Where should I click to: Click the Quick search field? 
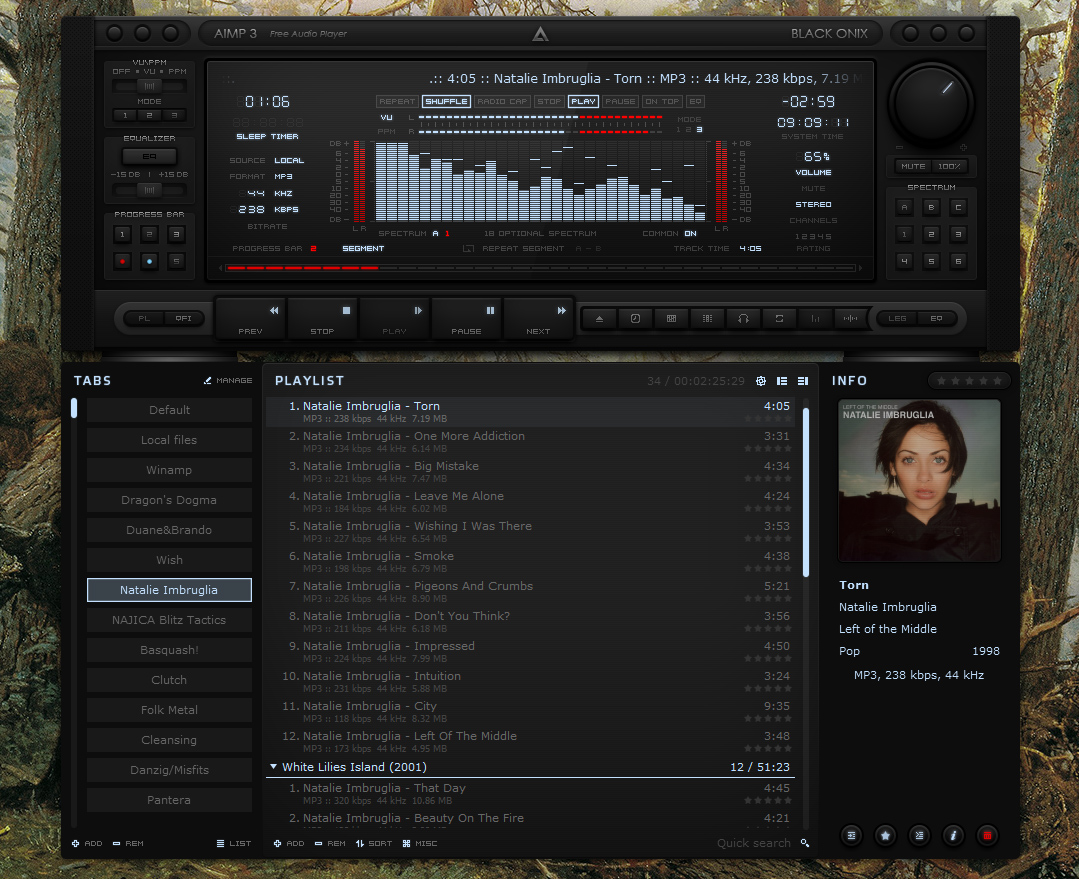pos(754,843)
